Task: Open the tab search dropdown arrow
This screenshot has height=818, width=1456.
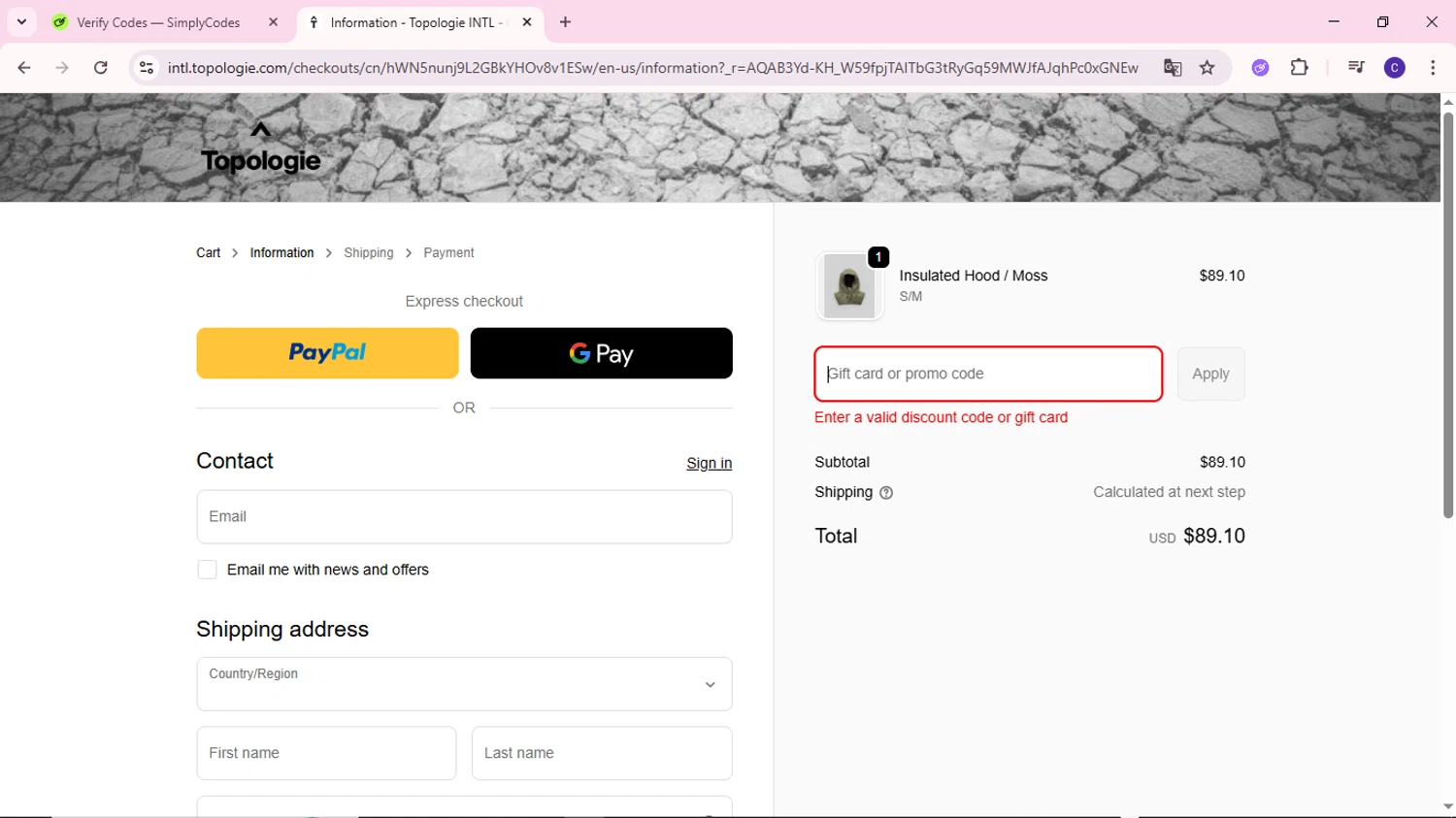Action: click(21, 21)
